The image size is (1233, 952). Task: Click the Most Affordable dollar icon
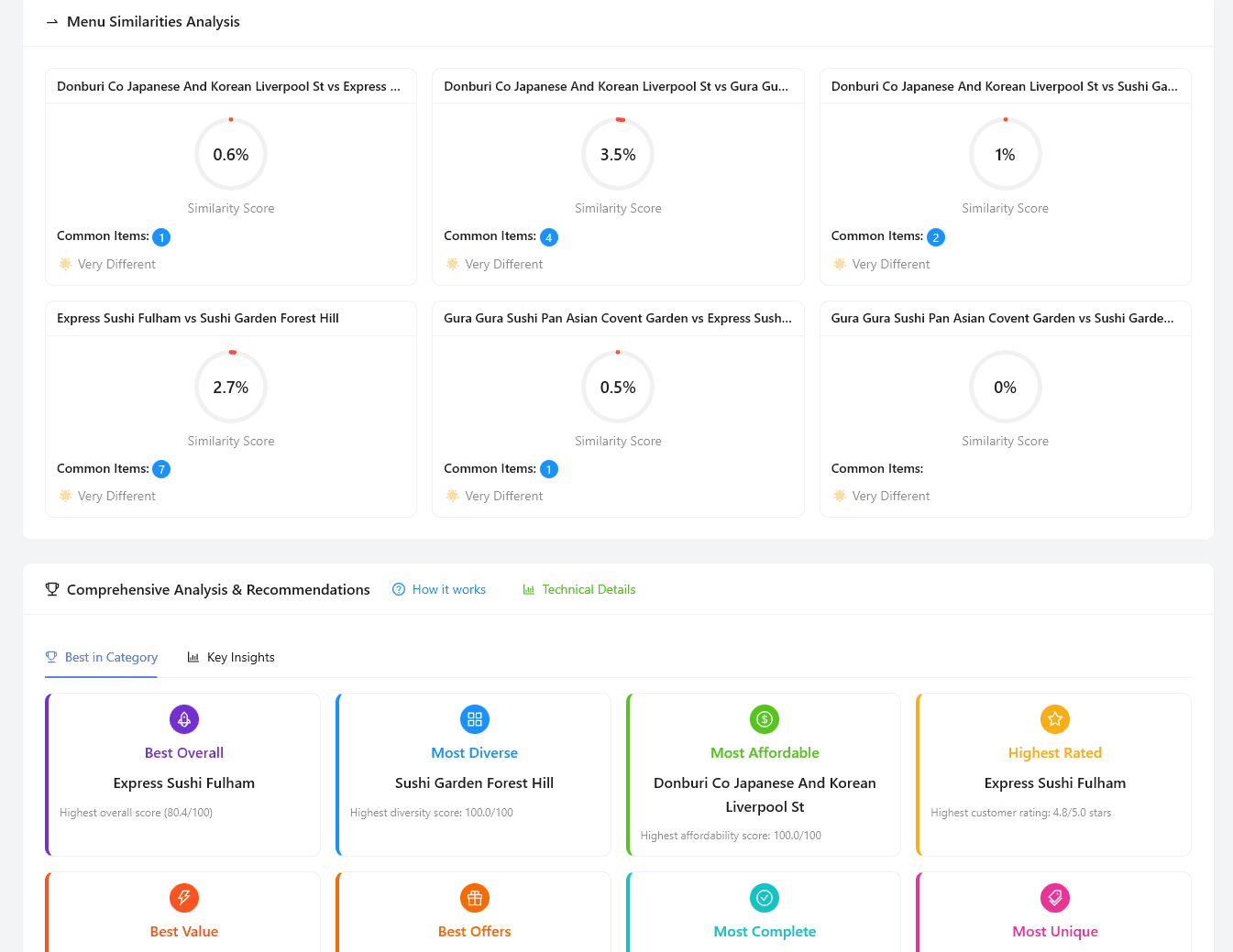pyautogui.click(x=765, y=719)
